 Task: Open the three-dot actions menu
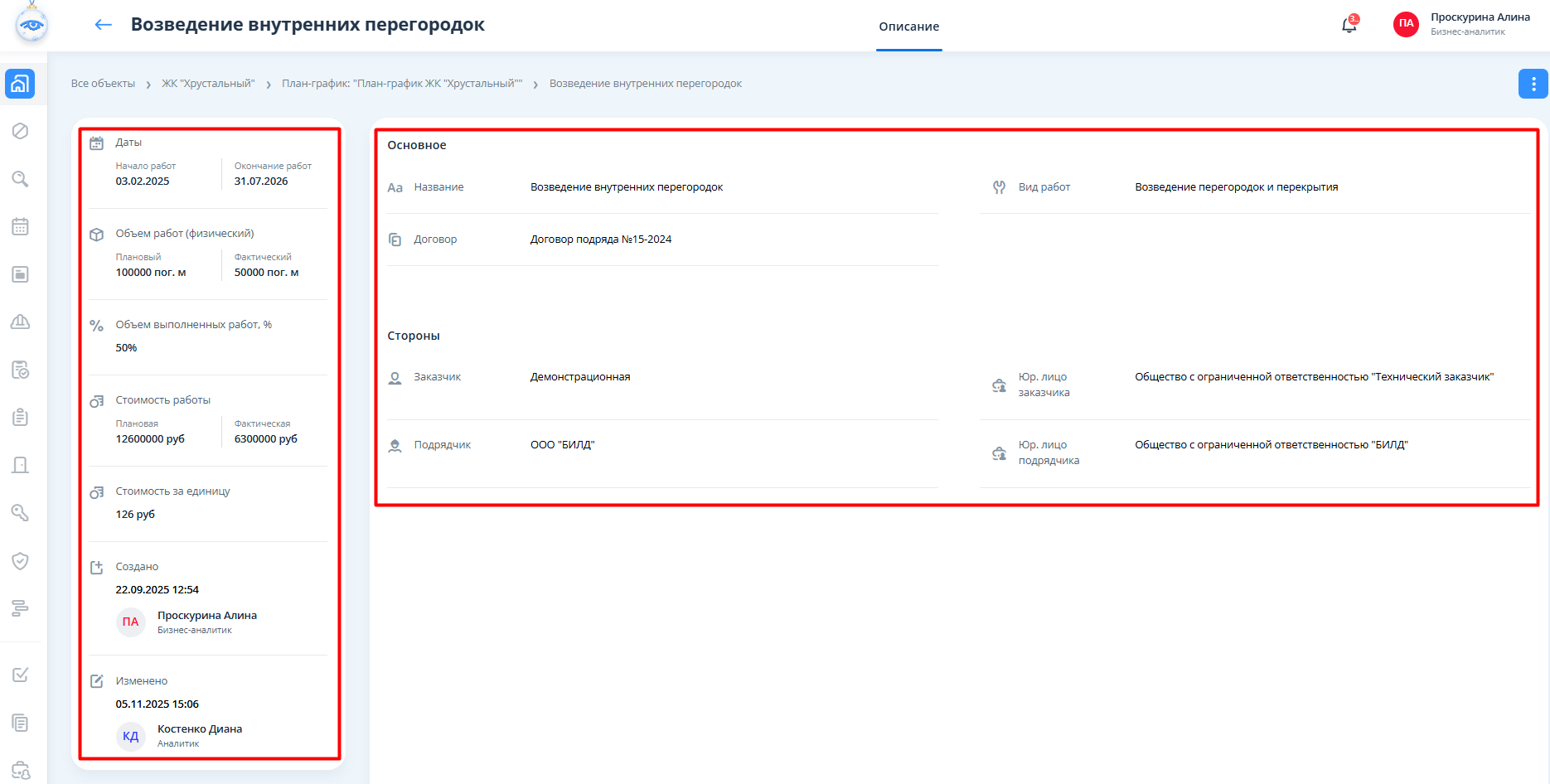click(1533, 84)
